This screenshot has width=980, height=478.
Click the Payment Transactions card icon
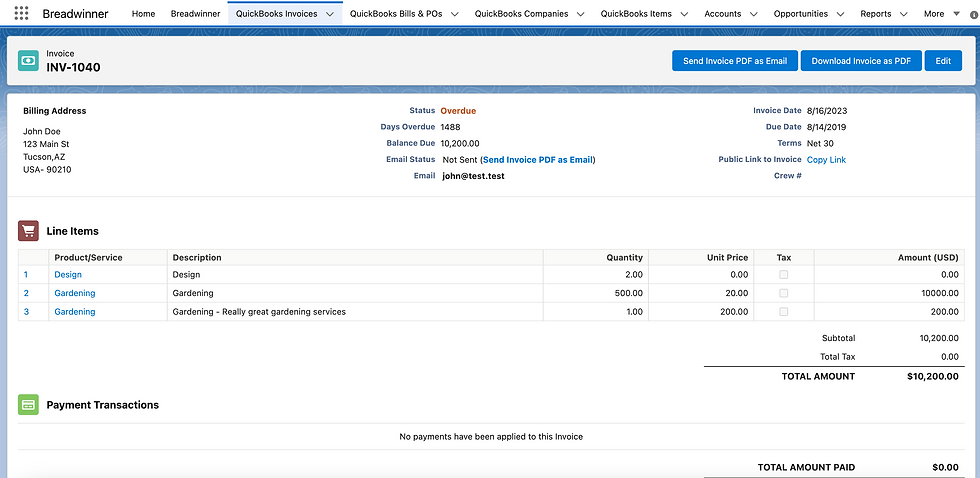(x=28, y=405)
